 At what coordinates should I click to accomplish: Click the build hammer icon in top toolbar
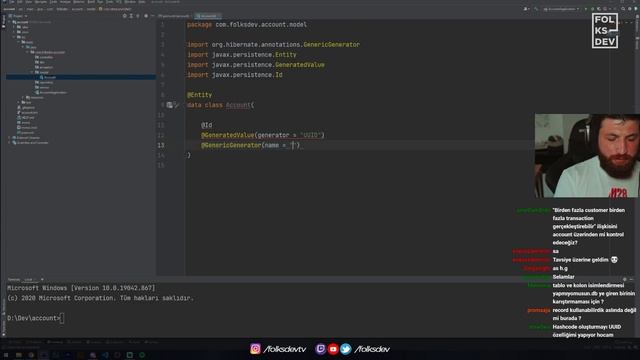click(x=536, y=9)
